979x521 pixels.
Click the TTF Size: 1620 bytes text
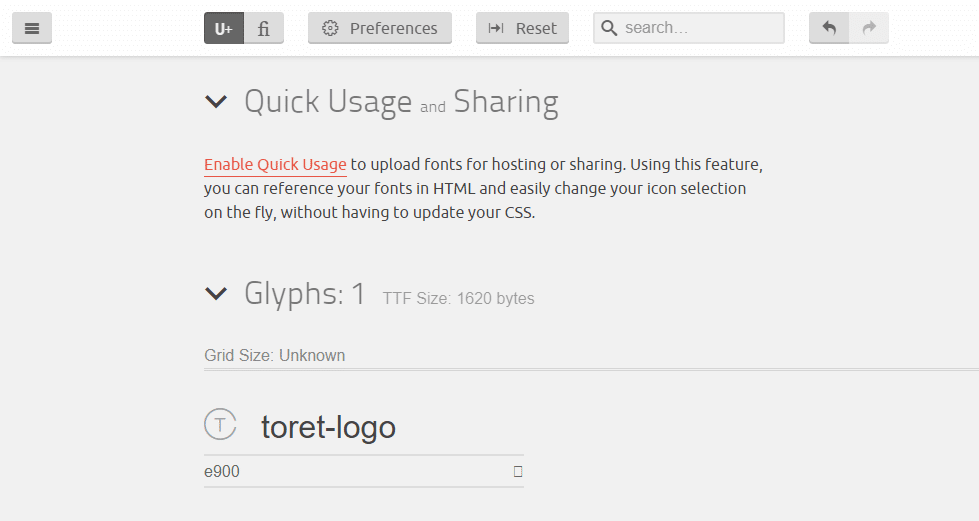(458, 299)
